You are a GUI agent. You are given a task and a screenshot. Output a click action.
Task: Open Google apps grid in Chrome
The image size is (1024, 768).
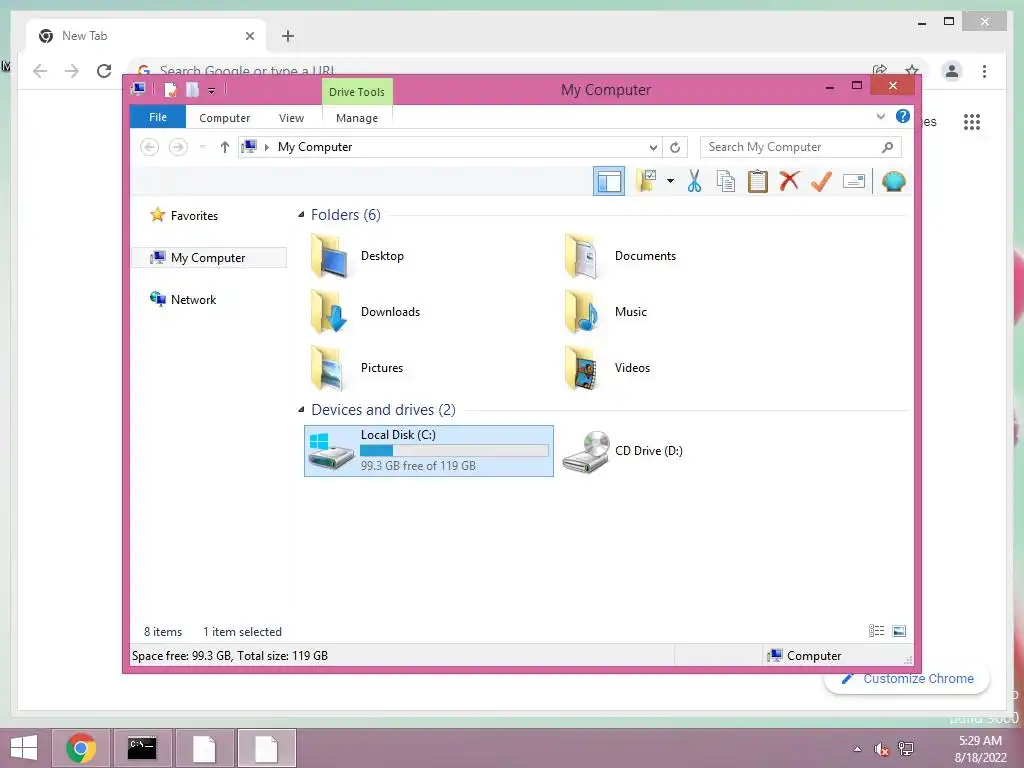click(972, 121)
